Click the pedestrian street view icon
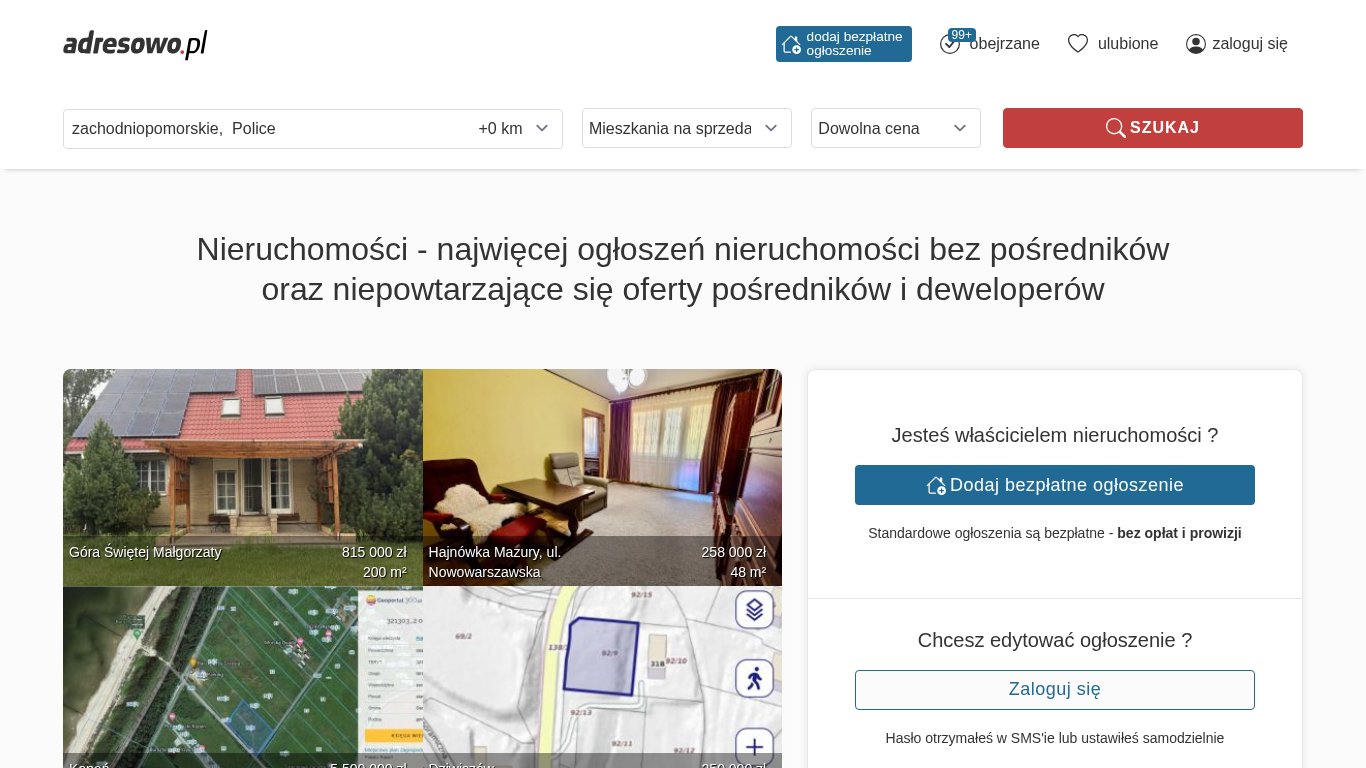Image resolution: width=1366 pixels, height=768 pixels. (x=754, y=678)
